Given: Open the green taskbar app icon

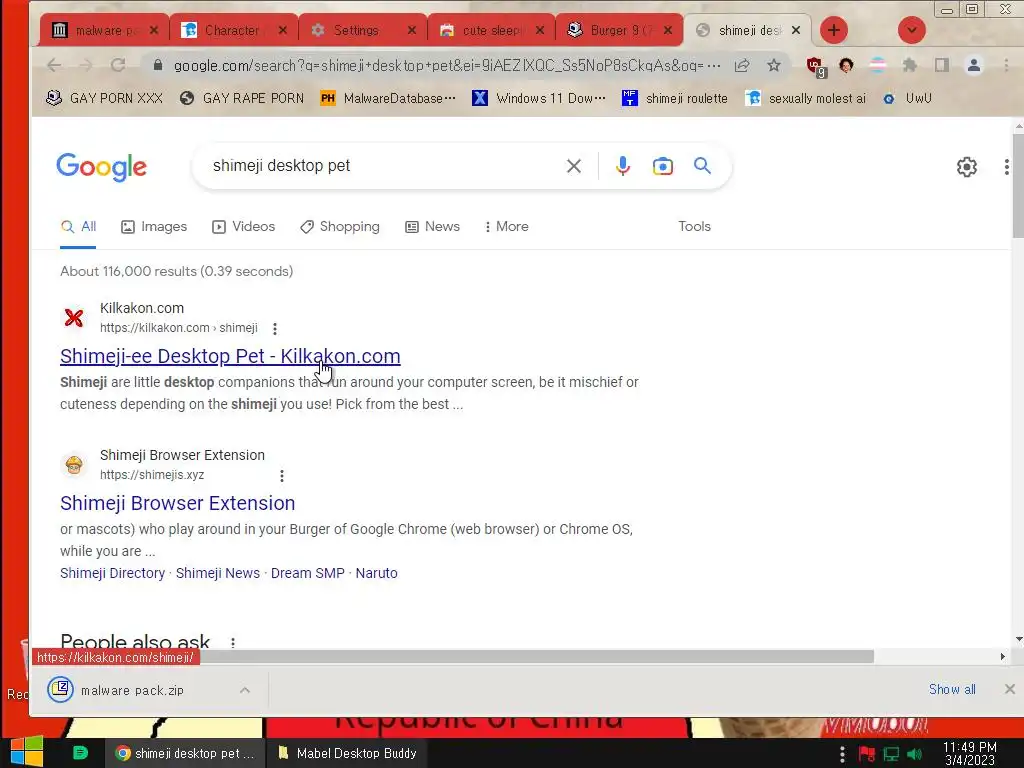Looking at the screenshot, I should point(80,753).
